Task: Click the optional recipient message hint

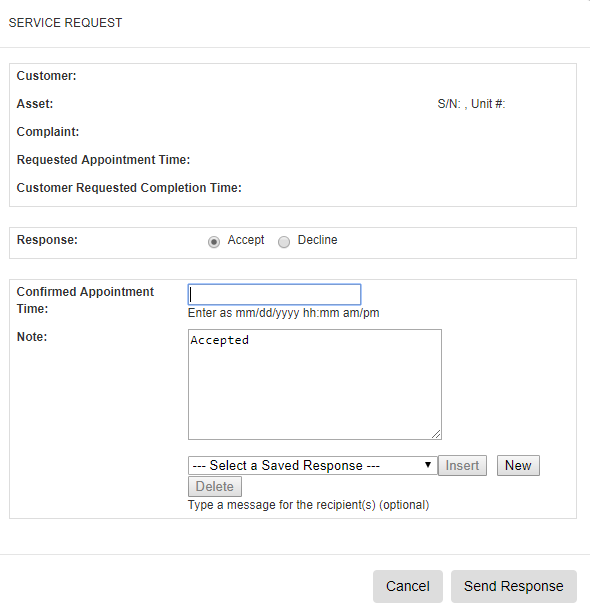Action: (308, 505)
